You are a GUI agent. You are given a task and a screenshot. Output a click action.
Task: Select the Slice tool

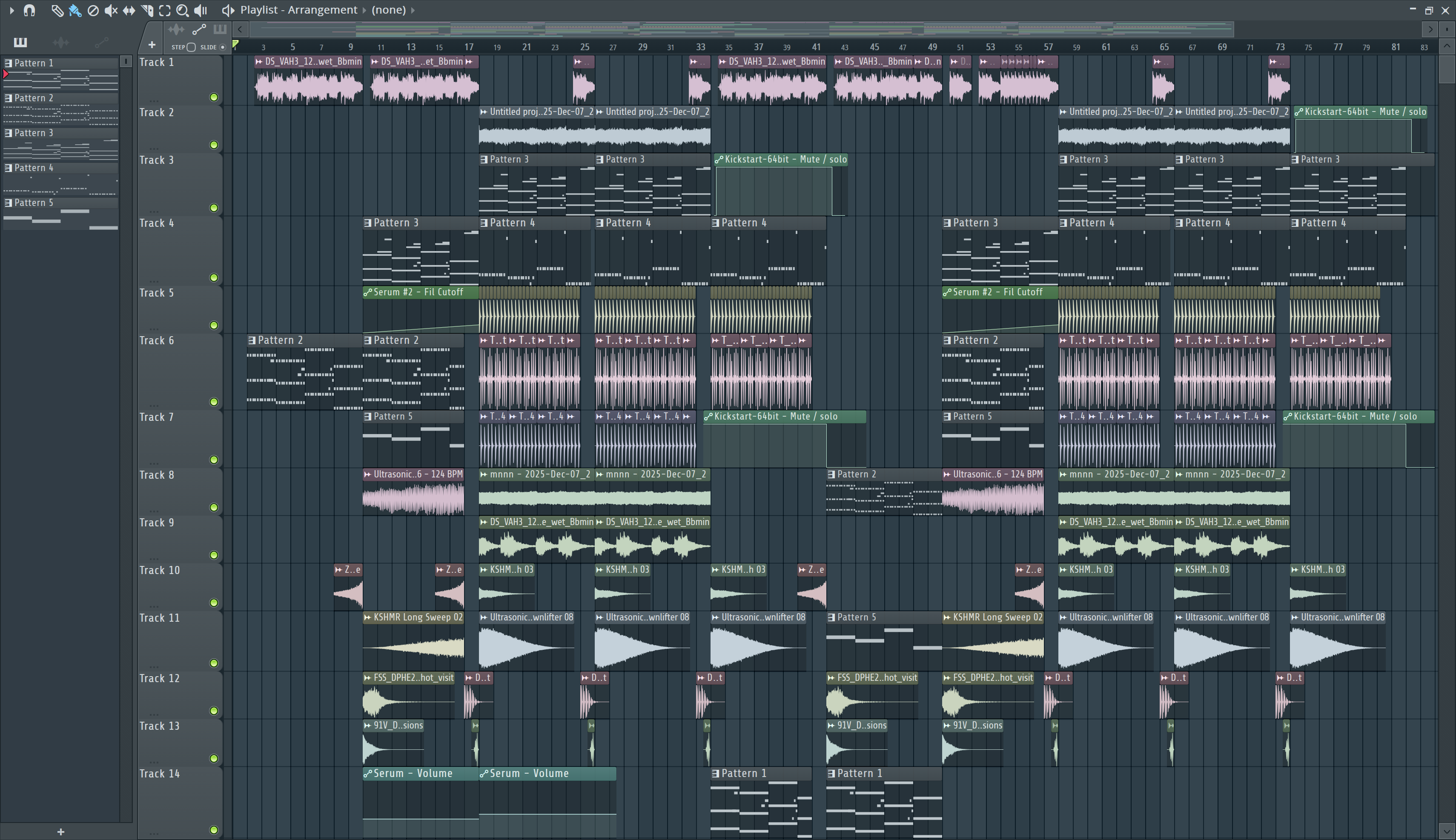coord(146,10)
